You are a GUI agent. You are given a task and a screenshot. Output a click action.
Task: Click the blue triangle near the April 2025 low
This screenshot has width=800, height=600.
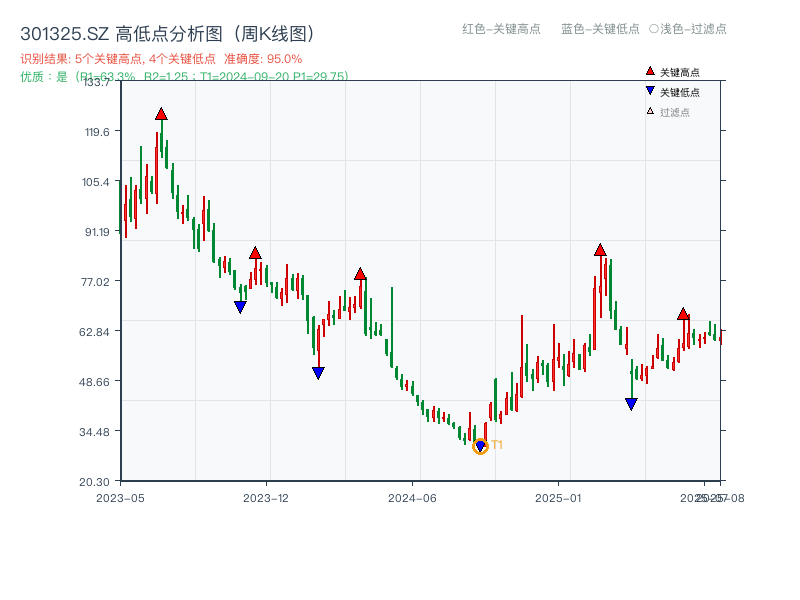(632, 404)
